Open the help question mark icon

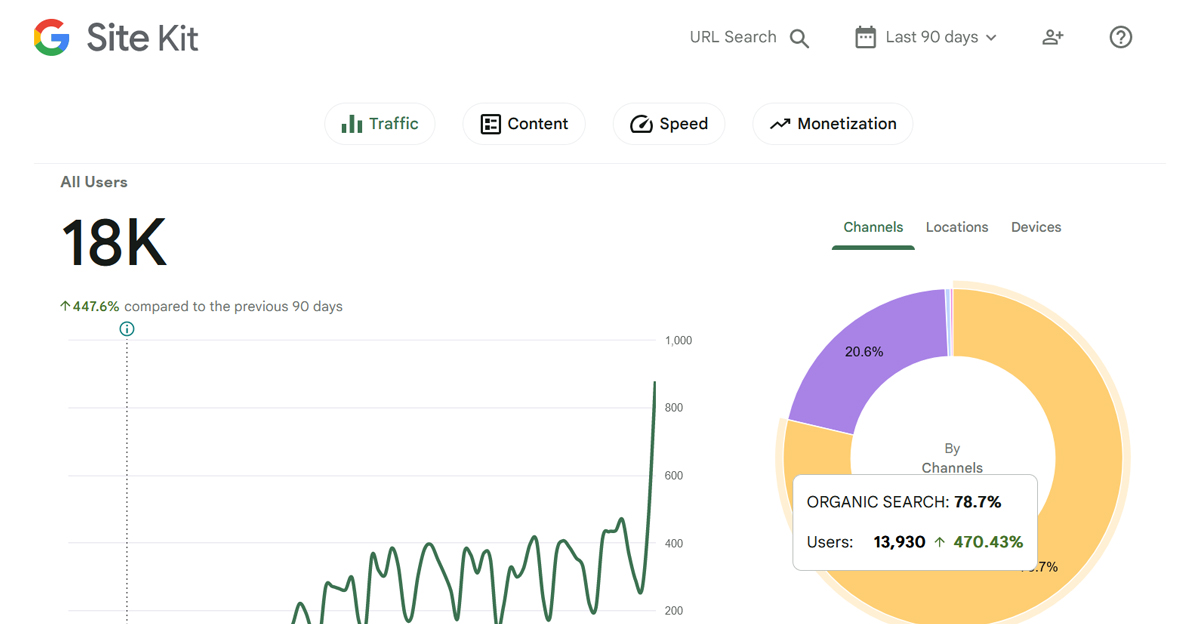point(1120,37)
